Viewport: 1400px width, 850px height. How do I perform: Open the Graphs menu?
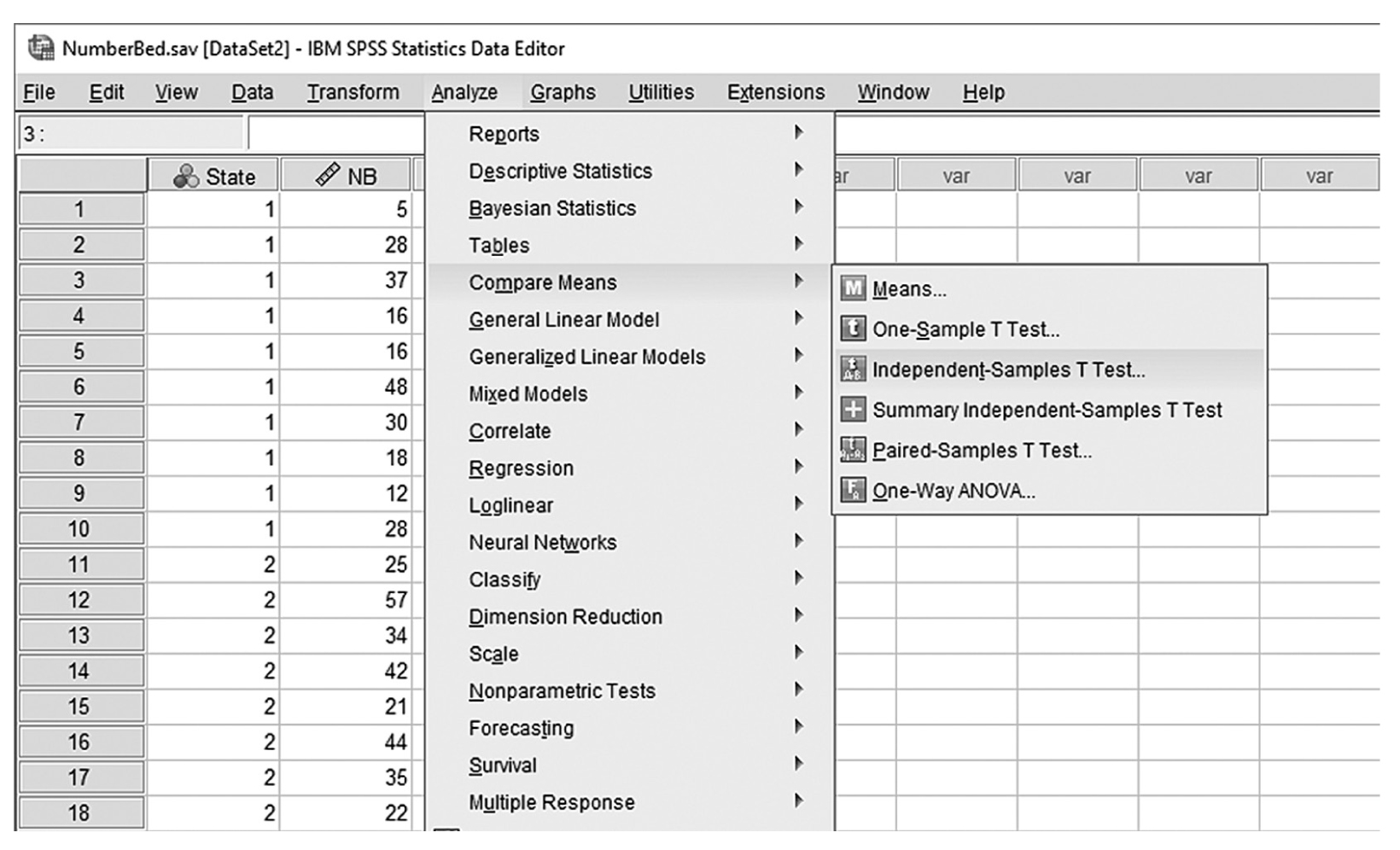coord(563,92)
